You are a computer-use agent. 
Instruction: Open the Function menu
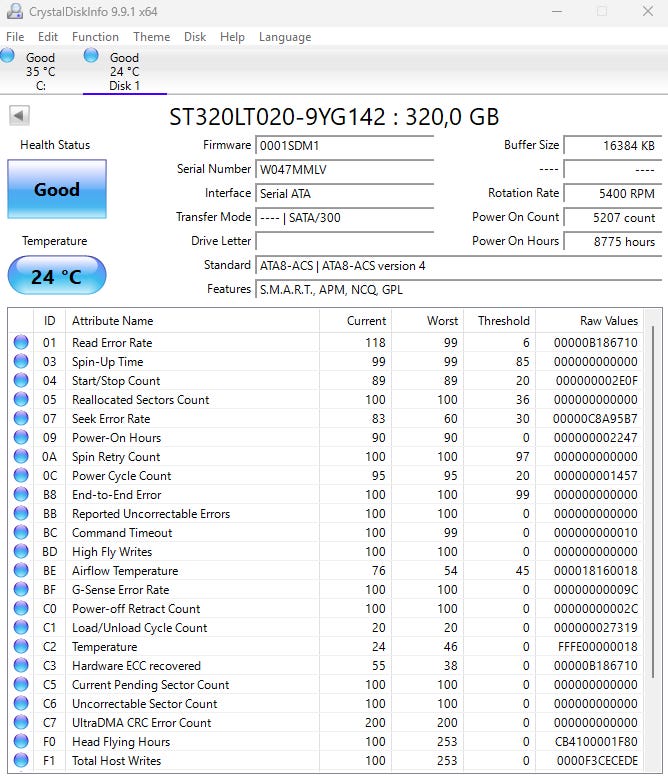click(95, 37)
